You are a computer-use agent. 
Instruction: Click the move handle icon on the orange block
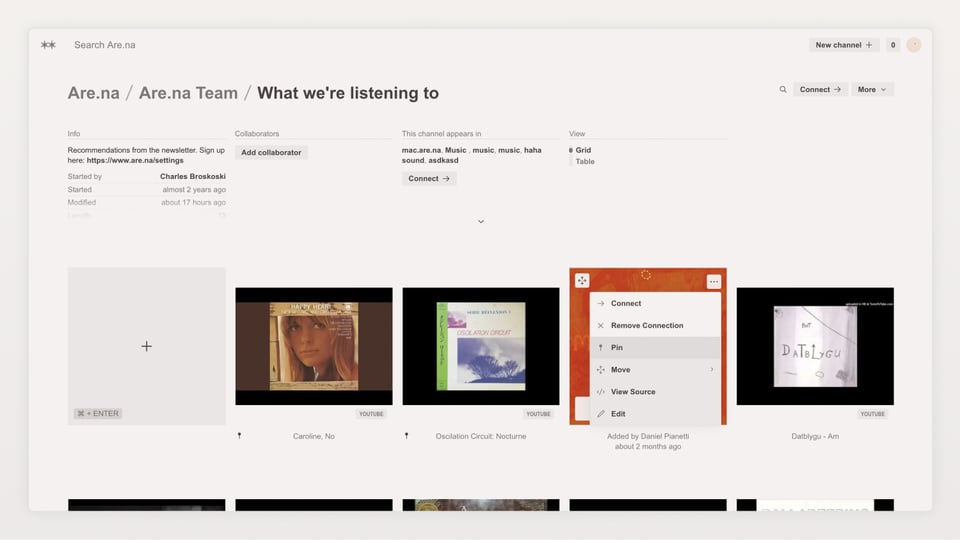[x=582, y=281]
